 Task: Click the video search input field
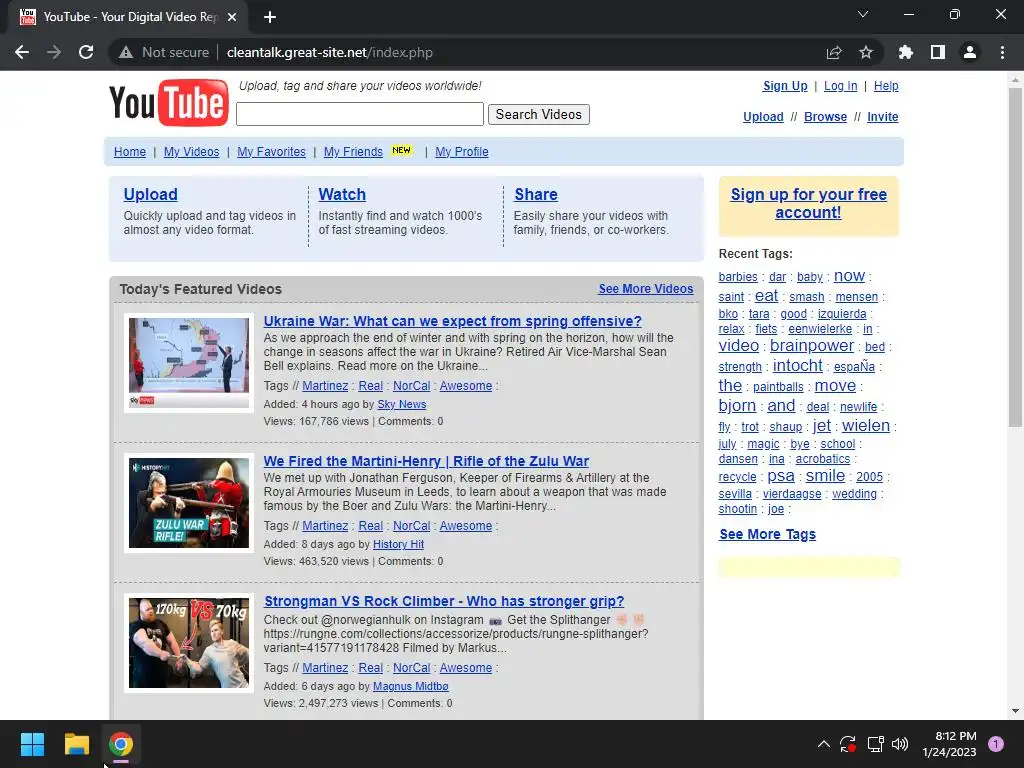360,114
